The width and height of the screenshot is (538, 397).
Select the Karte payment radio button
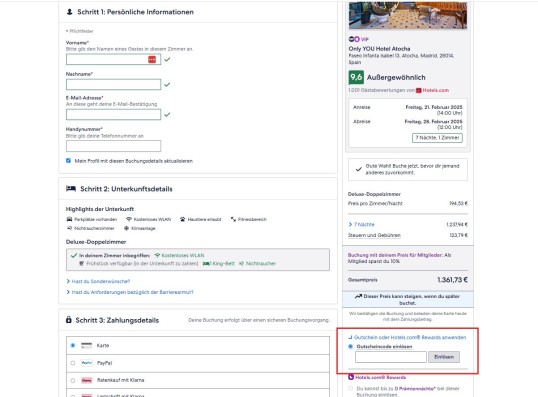73,346
